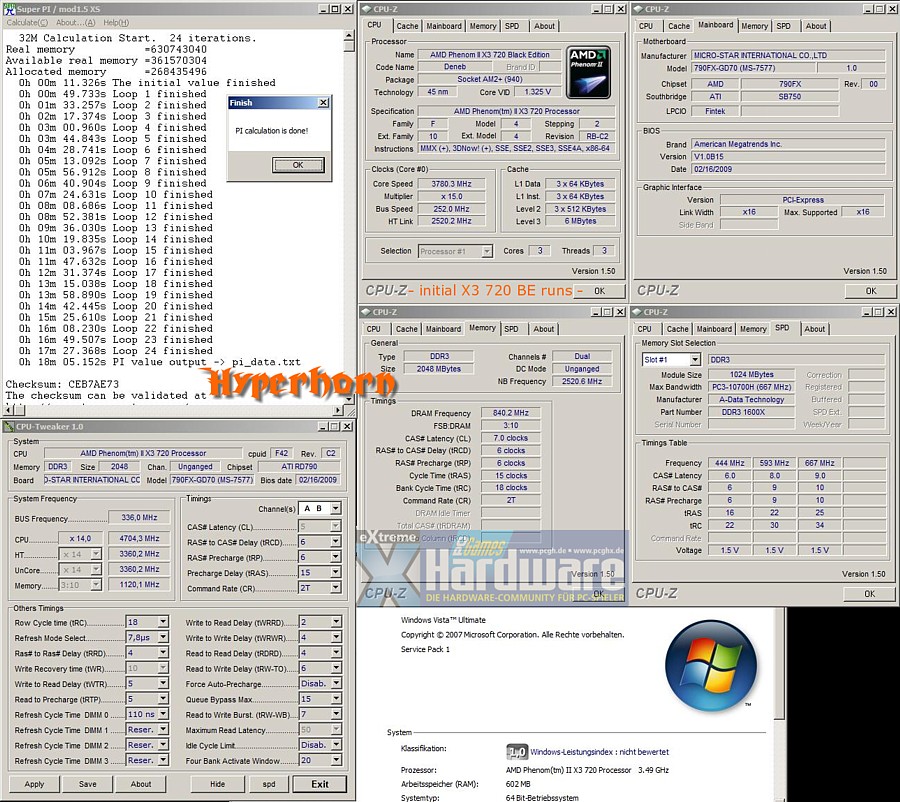900x802 pixels.
Task: Click Exit button in CPU-Tweaker
Action: (x=320, y=784)
